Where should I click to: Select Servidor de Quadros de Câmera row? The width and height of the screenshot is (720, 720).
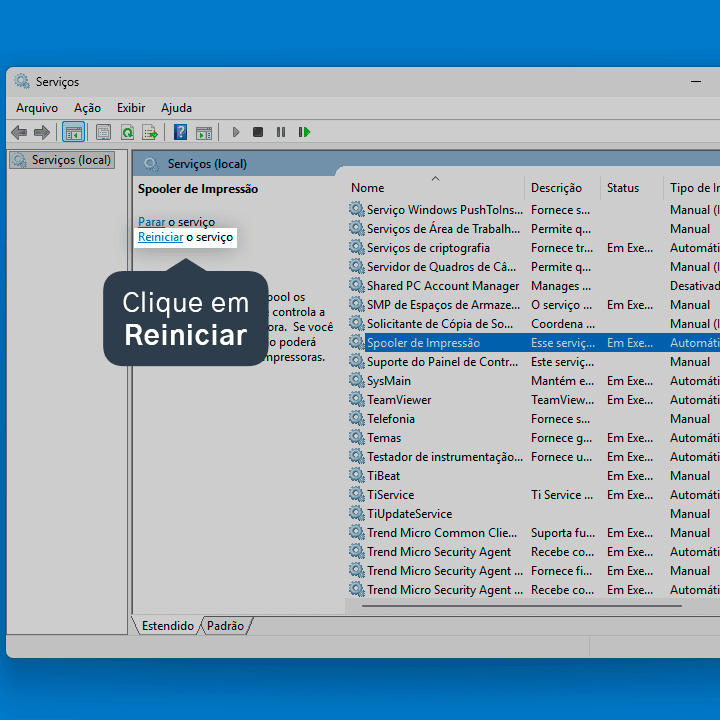point(534,267)
